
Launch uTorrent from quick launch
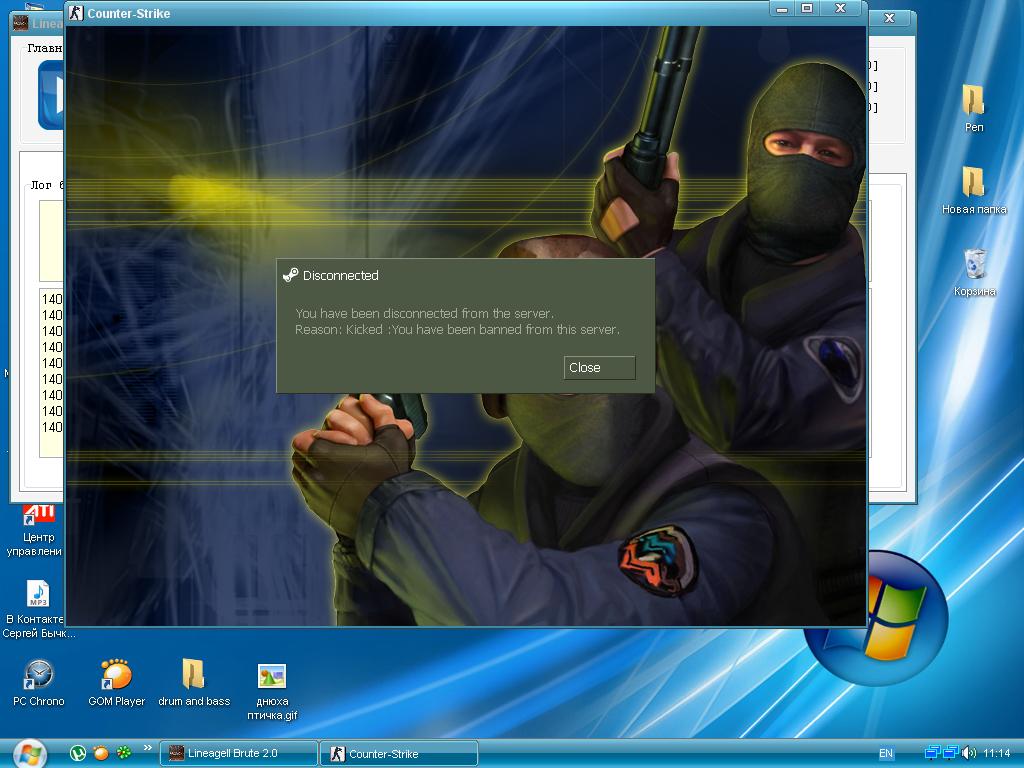pos(78,753)
